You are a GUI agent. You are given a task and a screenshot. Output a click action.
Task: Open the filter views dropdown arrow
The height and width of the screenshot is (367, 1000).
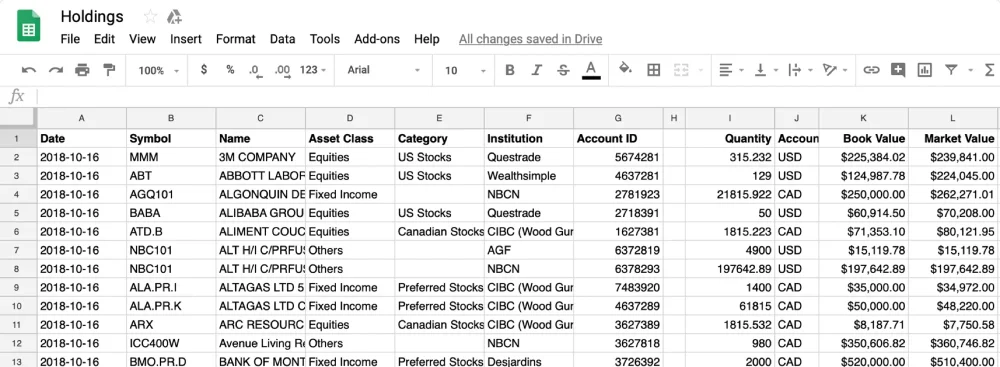(971, 70)
